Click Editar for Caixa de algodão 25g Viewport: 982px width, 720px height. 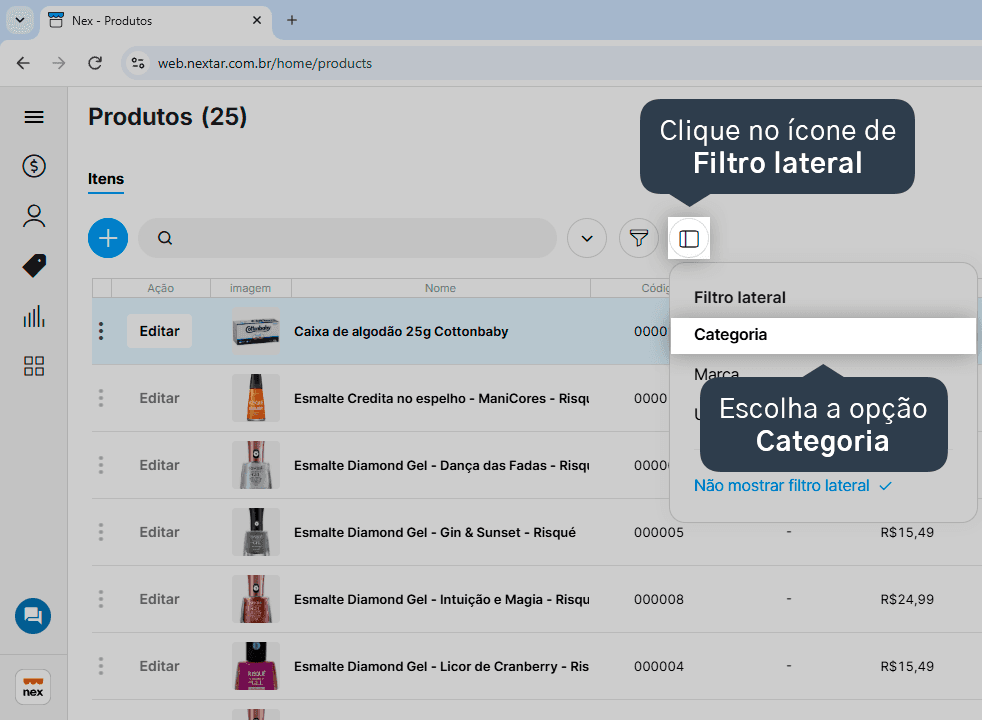(x=160, y=331)
